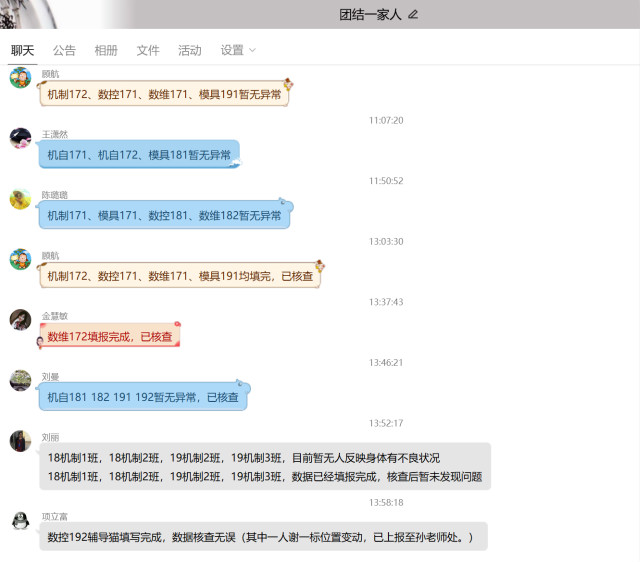
Task: Click 项立富's penguin avatar
Action: click(20, 520)
